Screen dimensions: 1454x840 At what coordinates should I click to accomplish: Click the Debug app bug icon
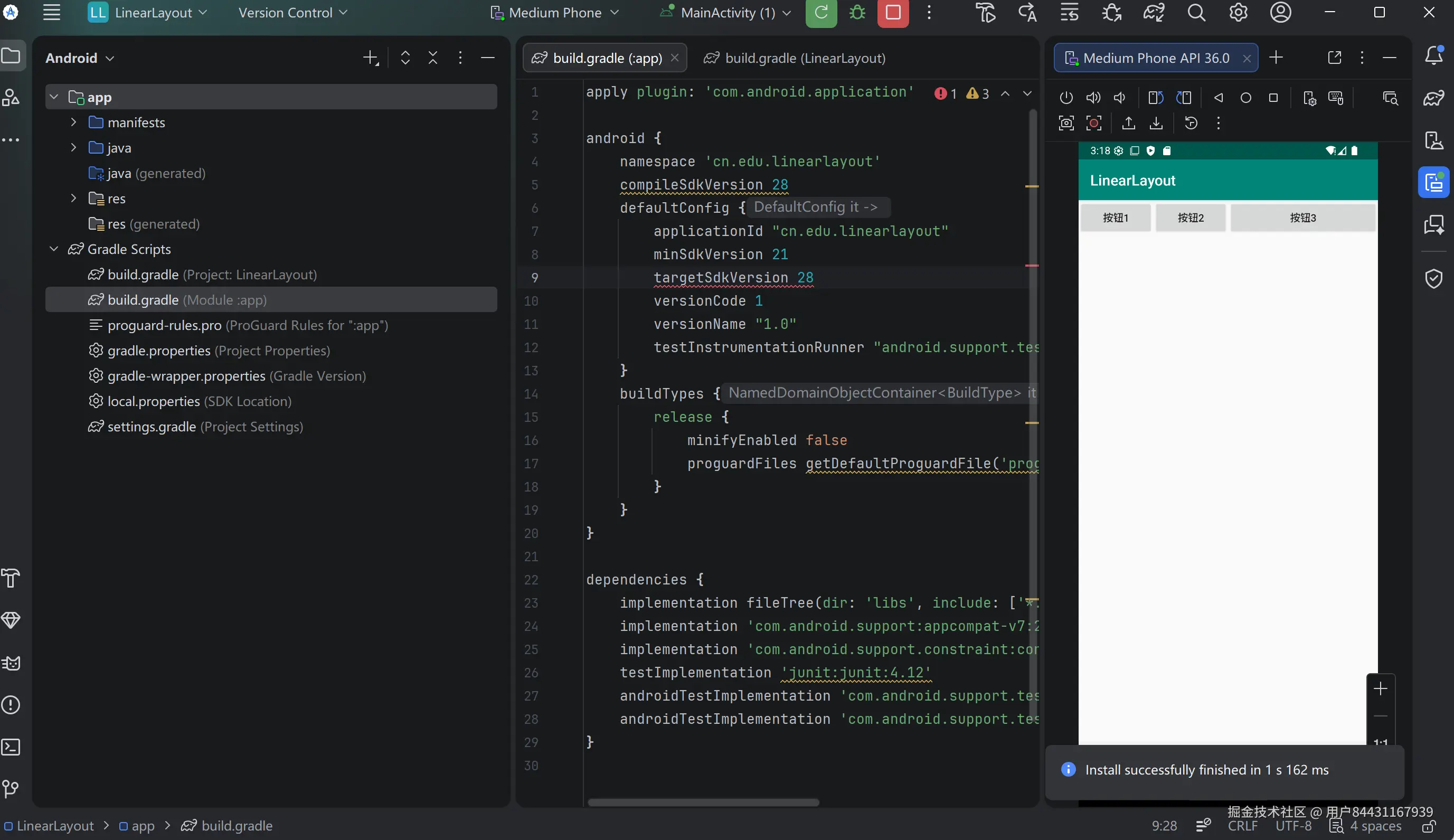click(x=857, y=12)
